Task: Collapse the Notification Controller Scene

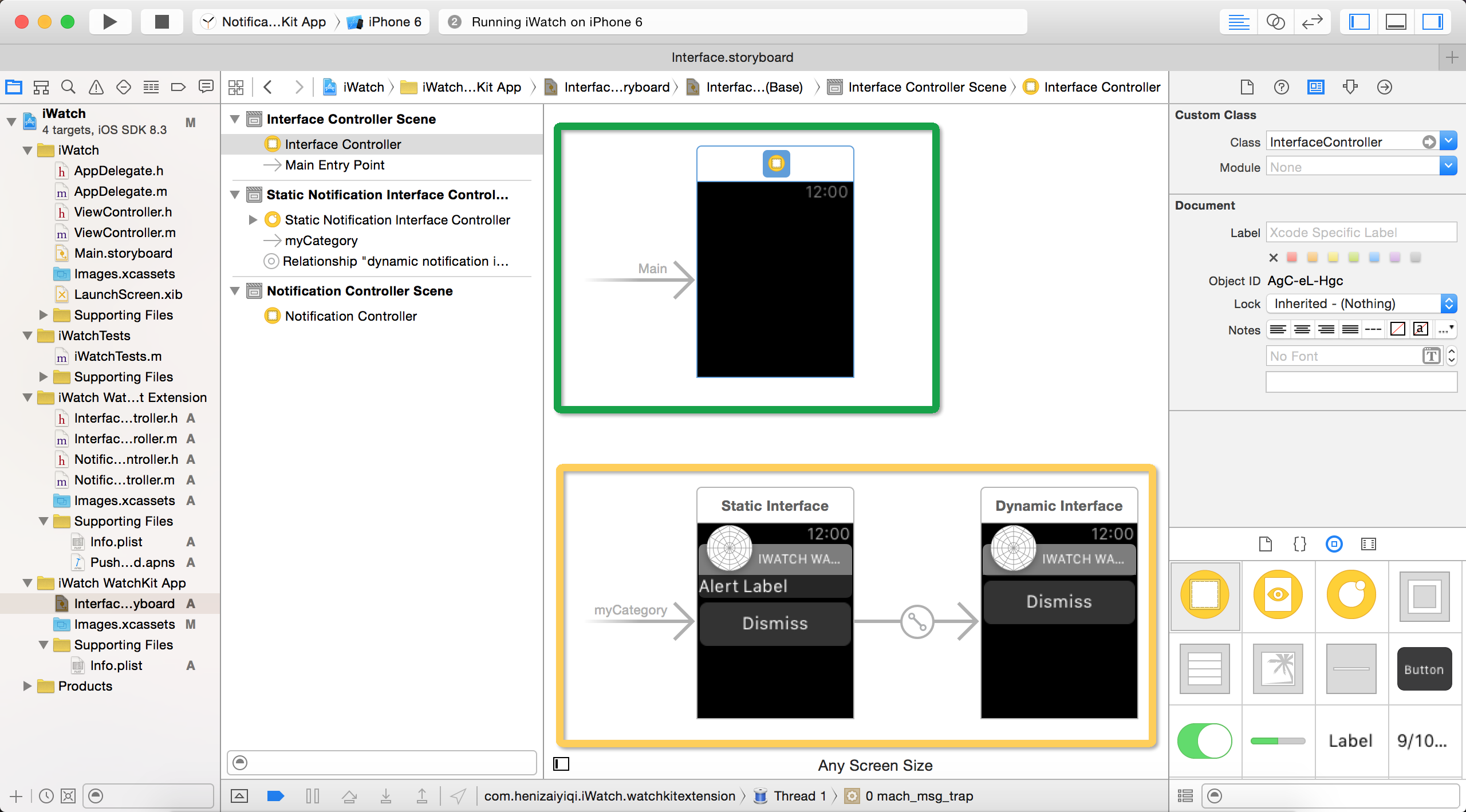Action: (x=235, y=291)
